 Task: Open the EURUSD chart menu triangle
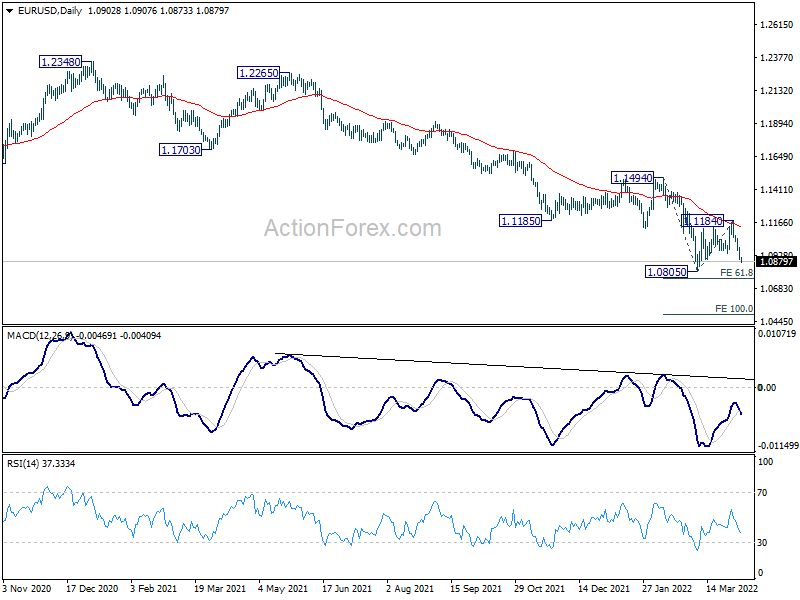tap(9, 11)
